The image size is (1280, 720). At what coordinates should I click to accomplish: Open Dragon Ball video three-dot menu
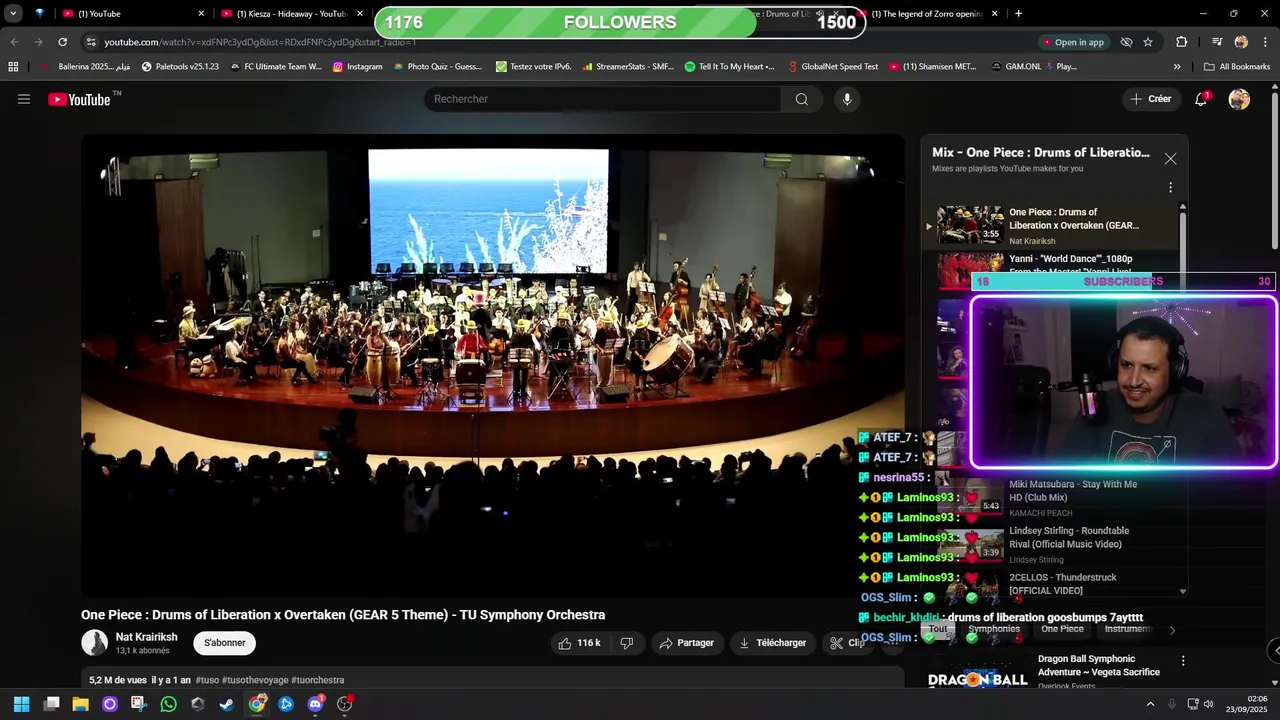[x=1183, y=661]
